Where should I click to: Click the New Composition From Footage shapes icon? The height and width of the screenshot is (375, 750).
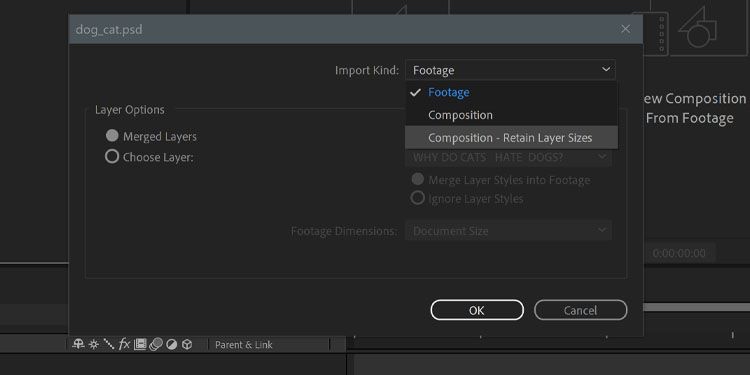point(697,27)
